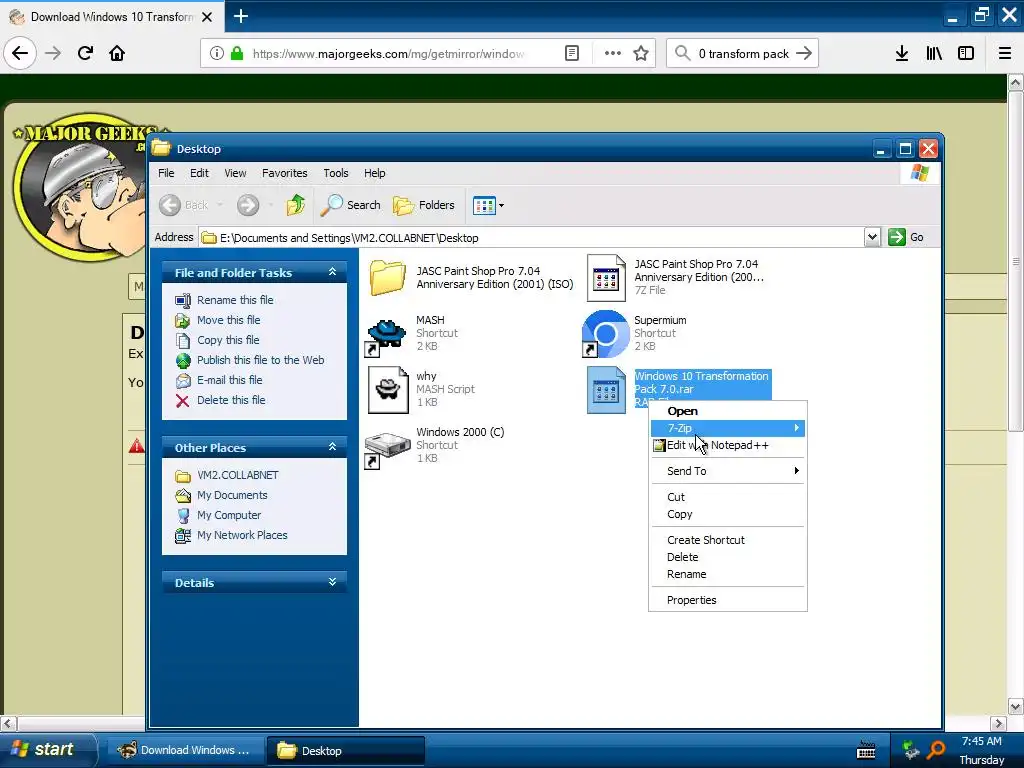Image resolution: width=1024 pixels, height=768 pixels.
Task: Show Firefox sidebars icon
Action: pos(966,54)
